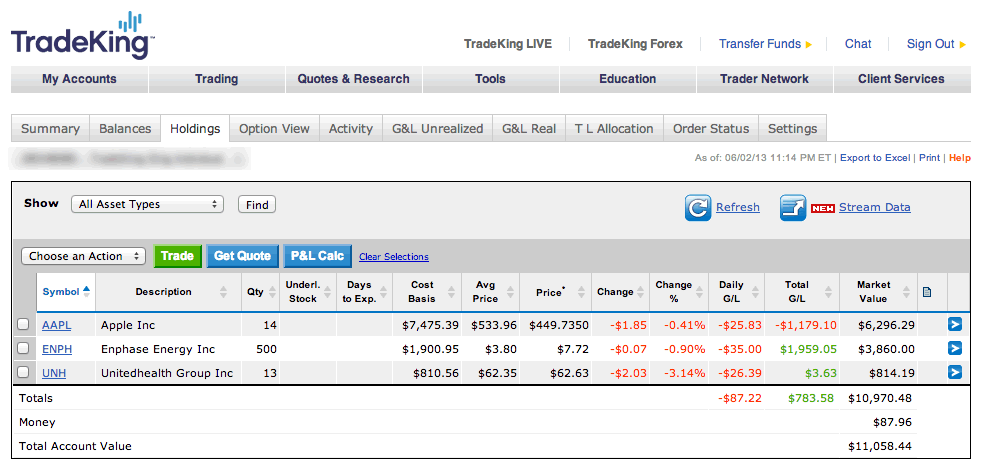Click the Stream Data link text
This screenshot has height=468, width=985.
tap(874, 207)
